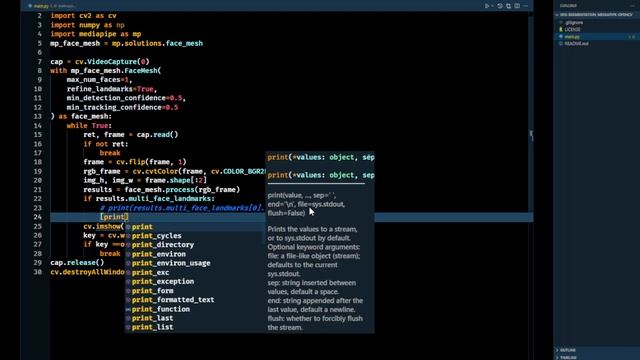Click the split editor icon
Viewport: 640px width, 360px height.
517,6
